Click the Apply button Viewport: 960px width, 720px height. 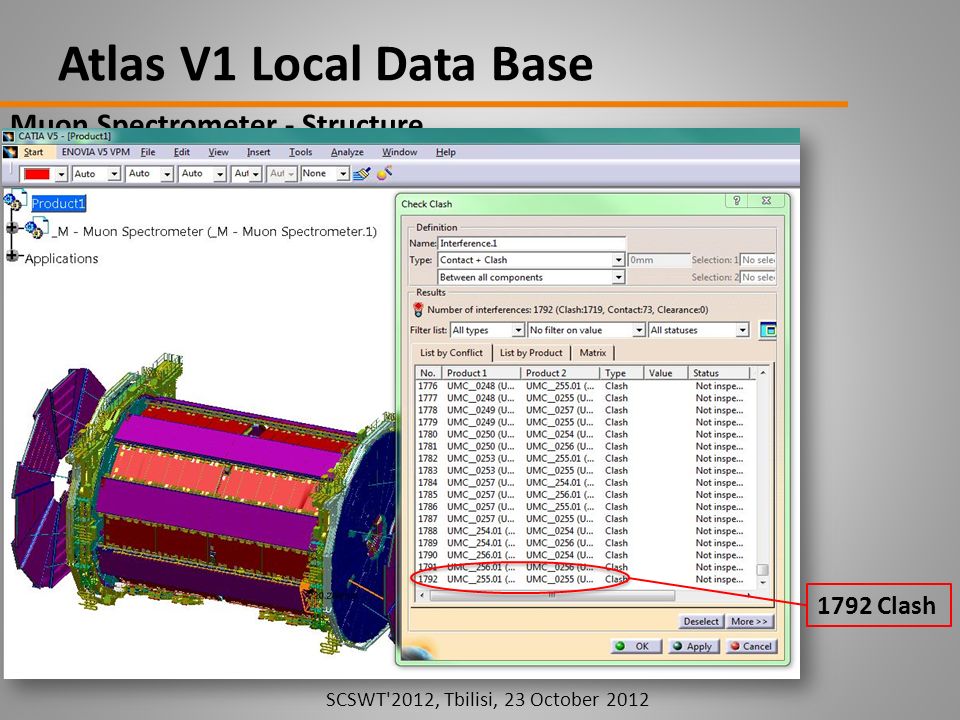coord(694,647)
